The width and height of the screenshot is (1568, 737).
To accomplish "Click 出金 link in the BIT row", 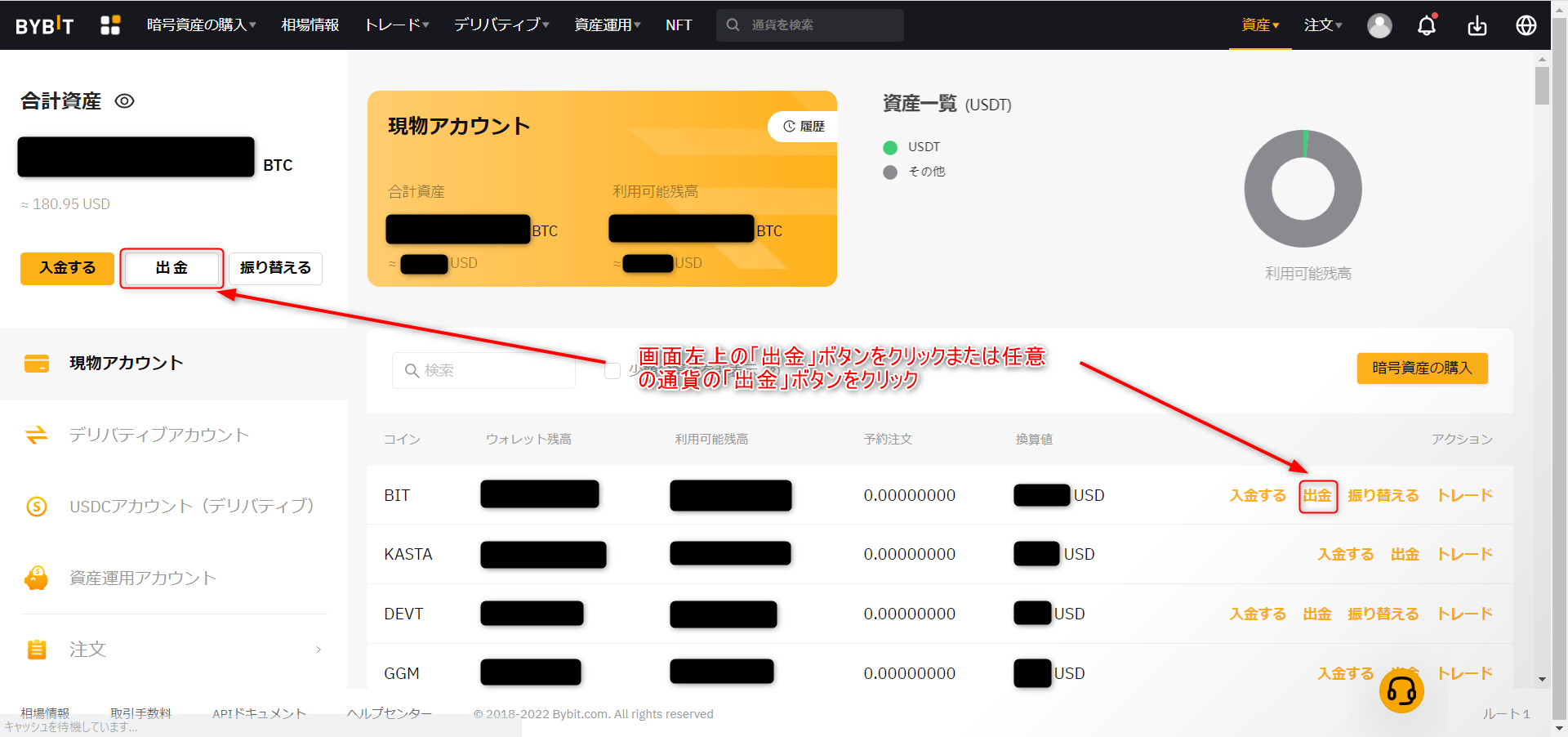I will (1317, 496).
